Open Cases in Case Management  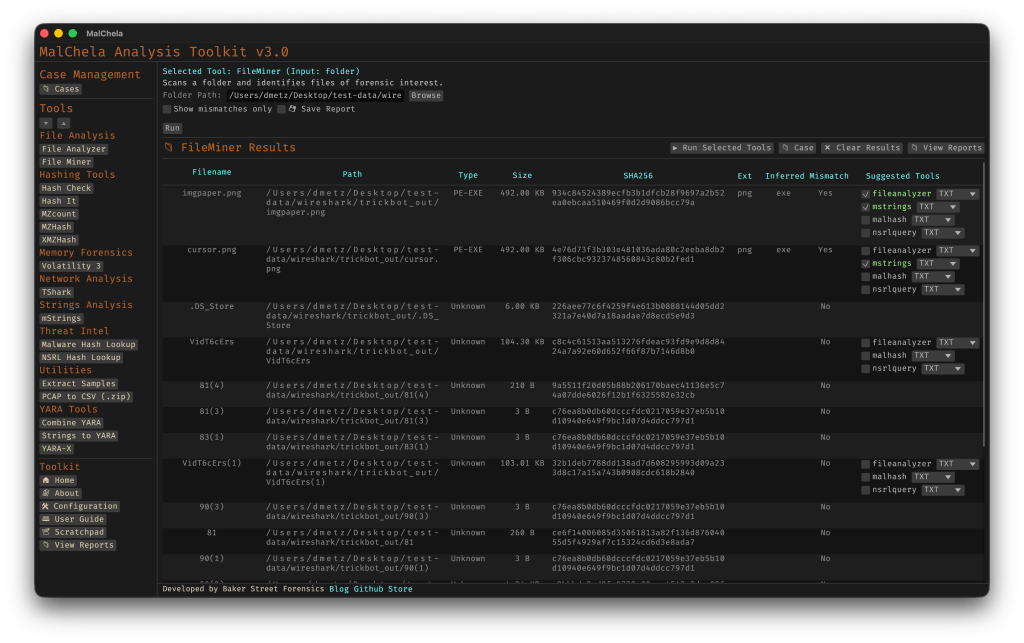click(x=60, y=89)
